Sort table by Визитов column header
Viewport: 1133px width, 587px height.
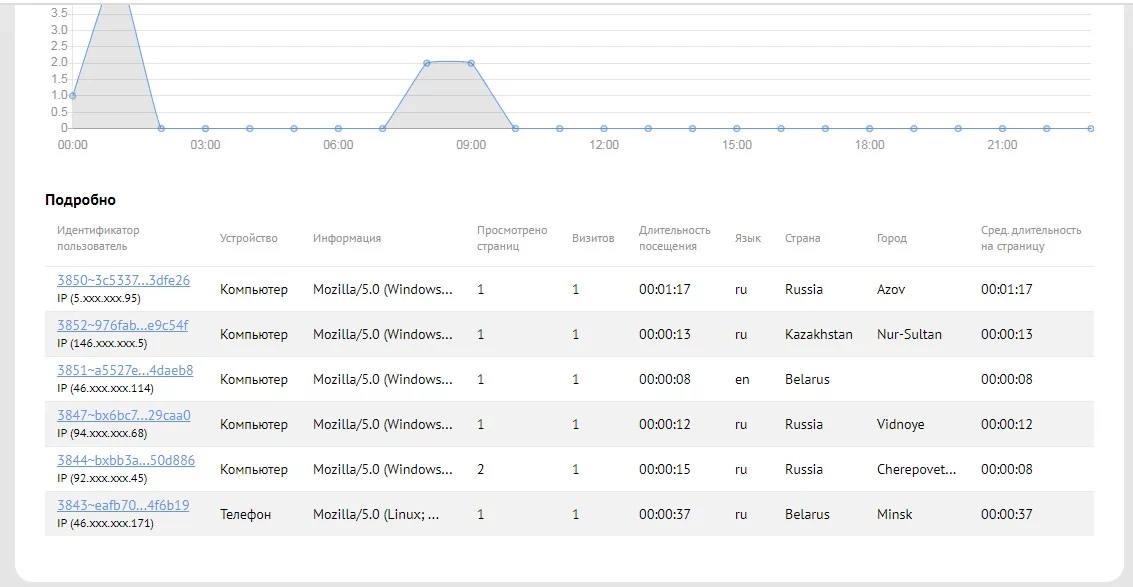593,238
